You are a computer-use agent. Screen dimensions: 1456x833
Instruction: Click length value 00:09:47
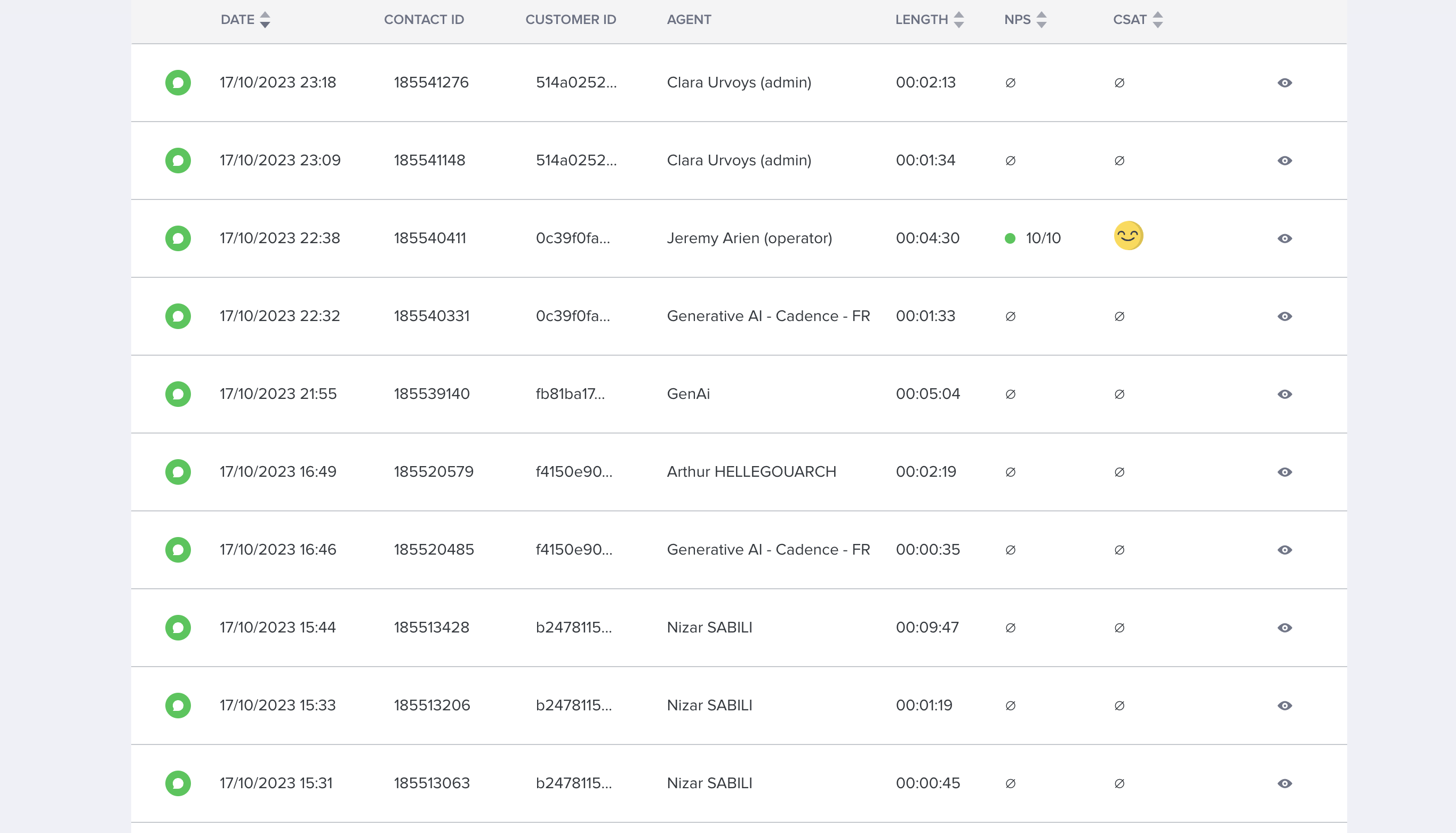[927, 627]
